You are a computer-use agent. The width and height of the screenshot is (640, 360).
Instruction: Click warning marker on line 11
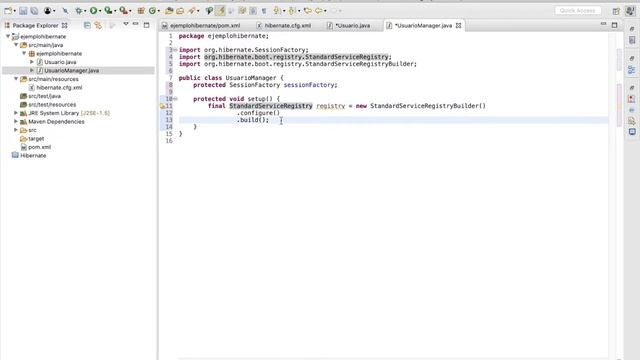[162, 106]
